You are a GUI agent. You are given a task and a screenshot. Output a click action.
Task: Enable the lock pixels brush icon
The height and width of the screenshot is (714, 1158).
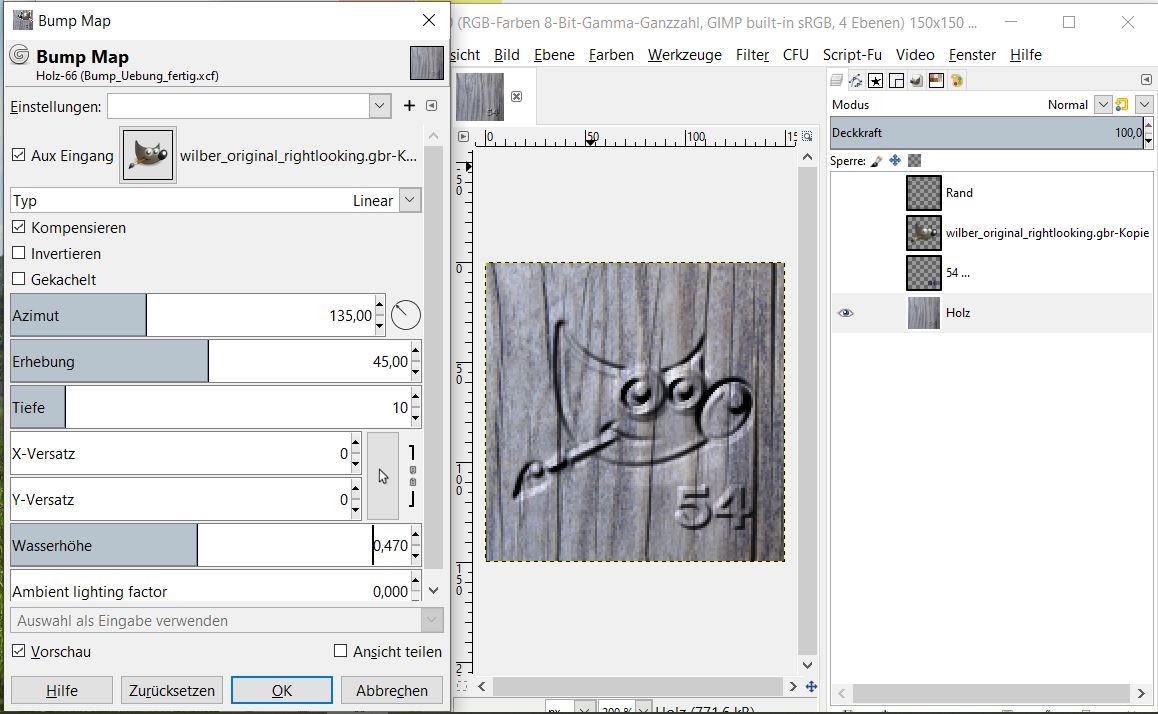[x=877, y=160]
